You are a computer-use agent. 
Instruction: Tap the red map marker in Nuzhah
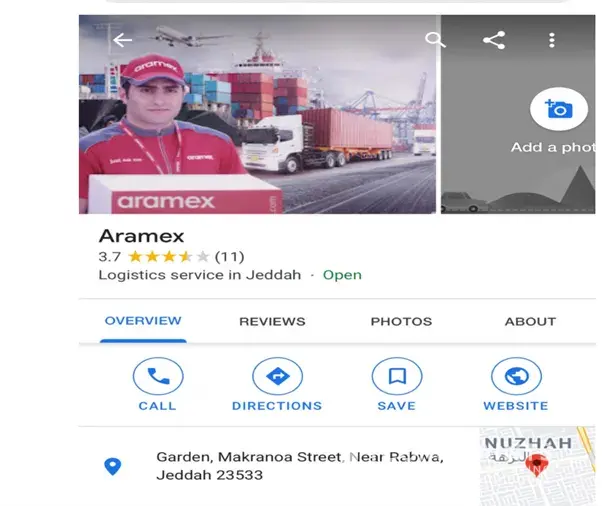[x=537, y=465]
